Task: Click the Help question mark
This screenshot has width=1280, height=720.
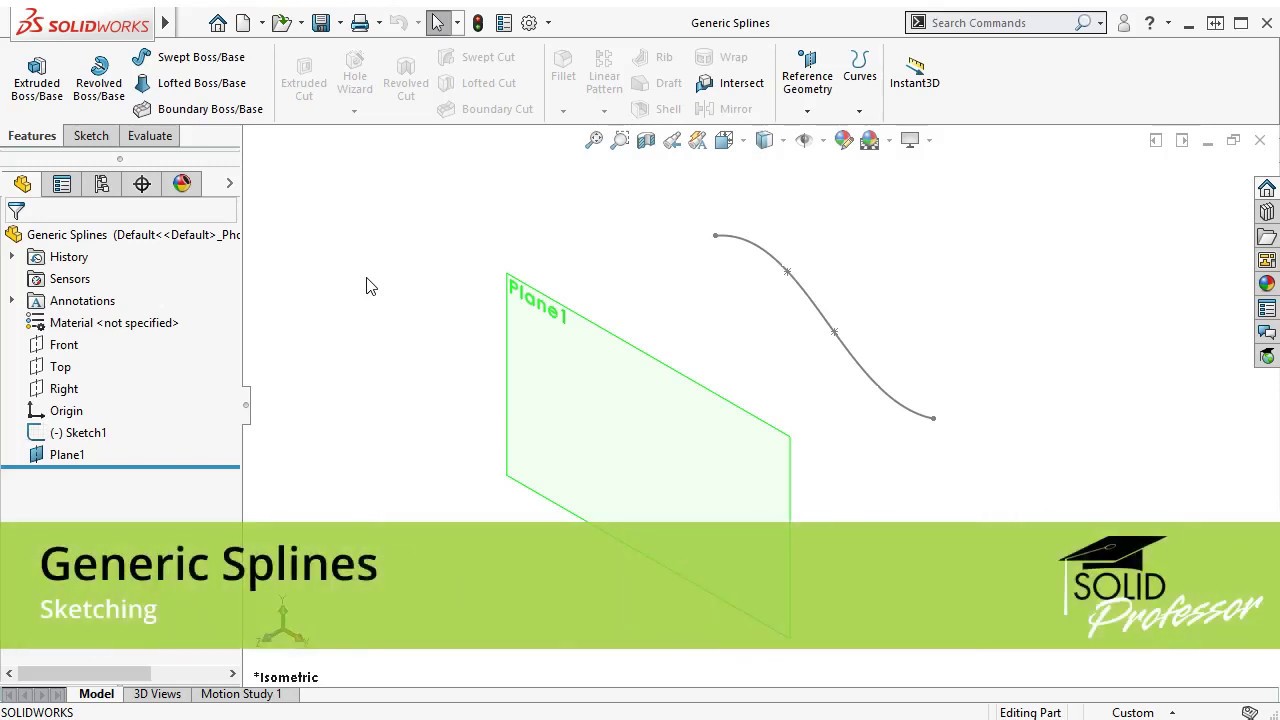Action: pos(1149,22)
